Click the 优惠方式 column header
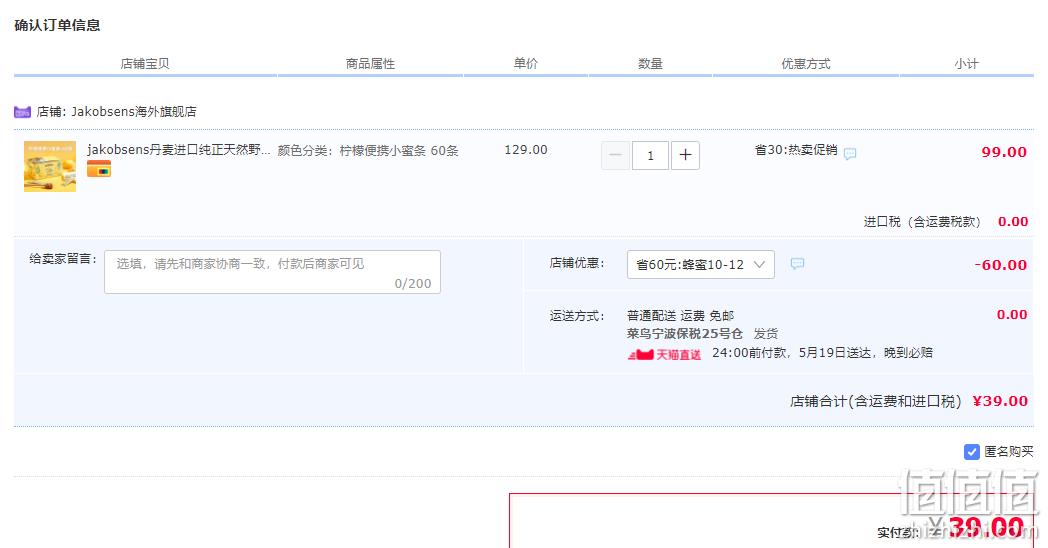 [806, 63]
